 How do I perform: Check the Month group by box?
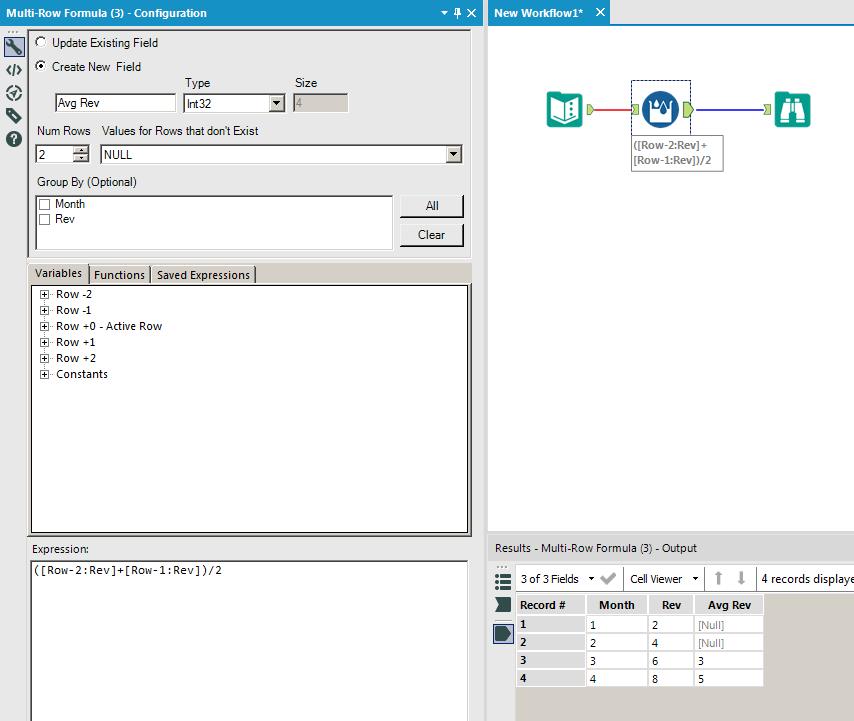(45, 204)
